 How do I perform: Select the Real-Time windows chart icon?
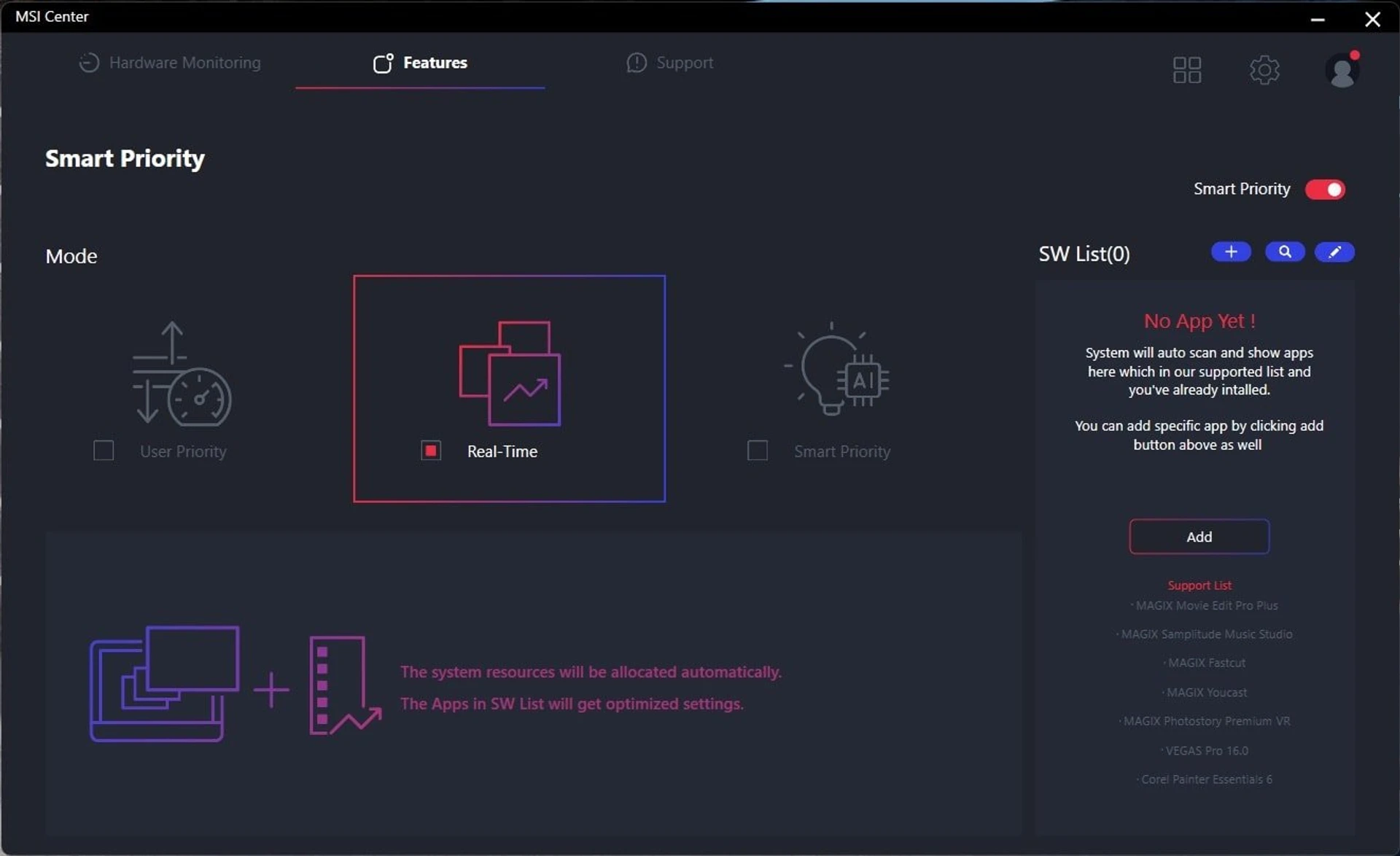point(510,373)
